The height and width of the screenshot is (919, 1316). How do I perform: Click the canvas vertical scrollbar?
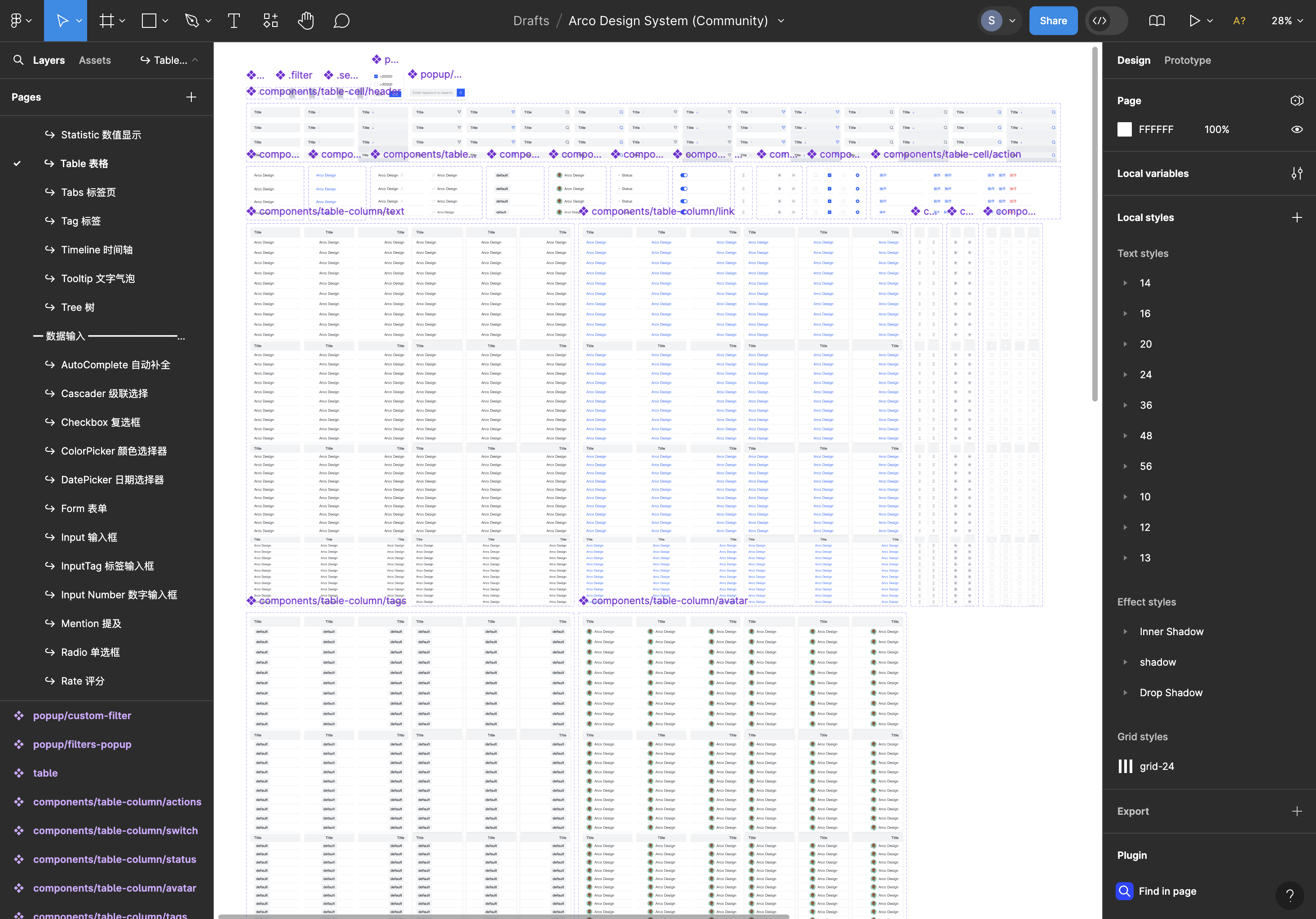point(1094,224)
